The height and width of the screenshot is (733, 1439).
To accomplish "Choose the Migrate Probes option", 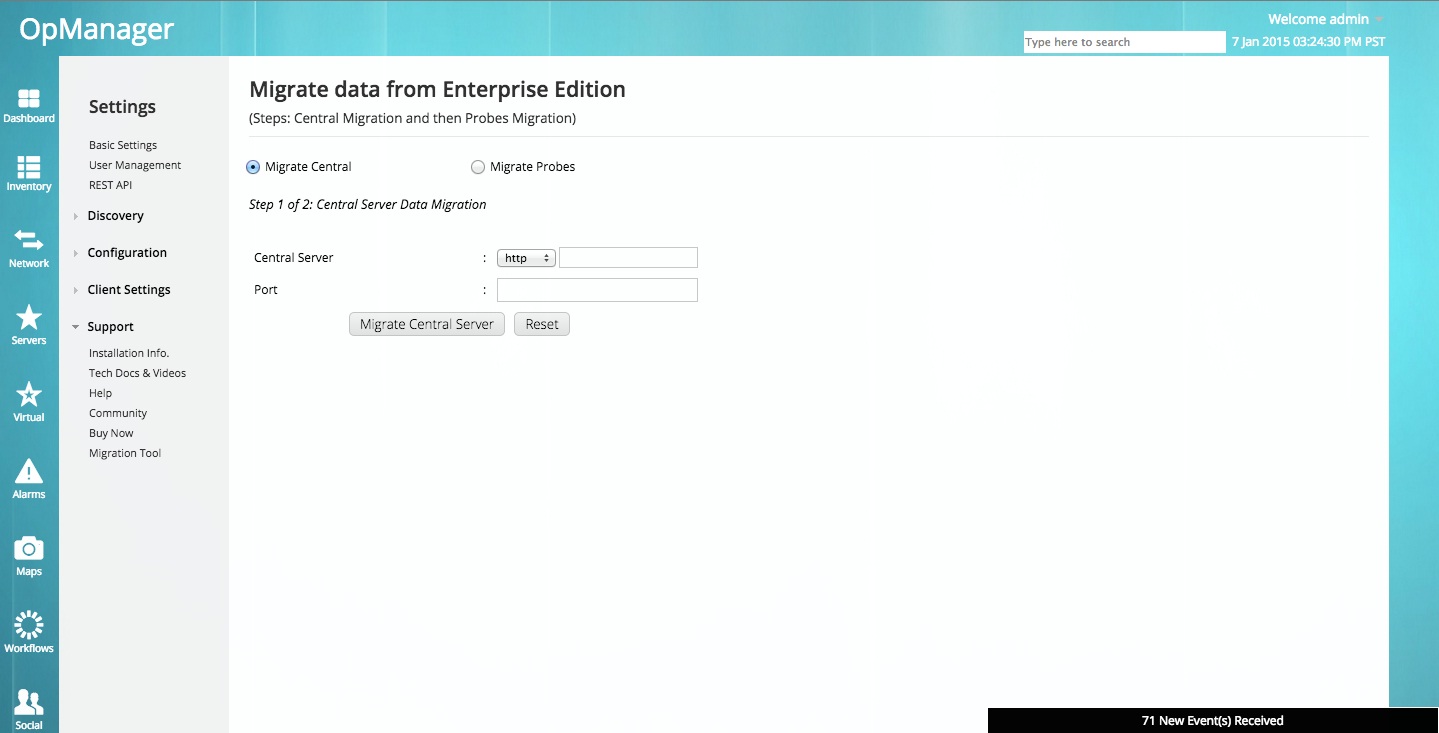I will [477, 167].
